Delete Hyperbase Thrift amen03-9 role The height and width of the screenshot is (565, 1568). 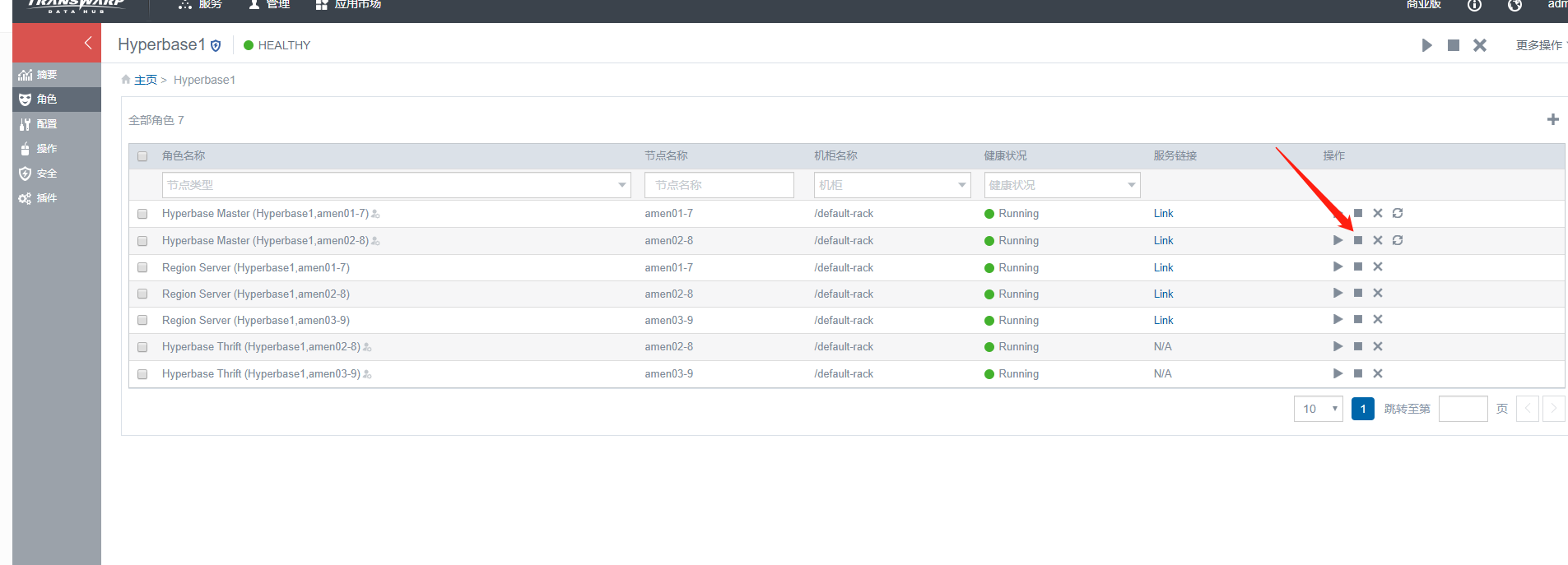pyautogui.click(x=1378, y=373)
